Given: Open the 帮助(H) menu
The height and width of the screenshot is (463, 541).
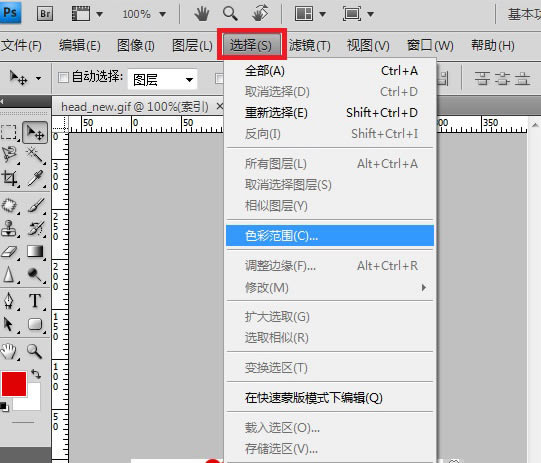Looking at the screenshot, I should click(x=493, y=46).
